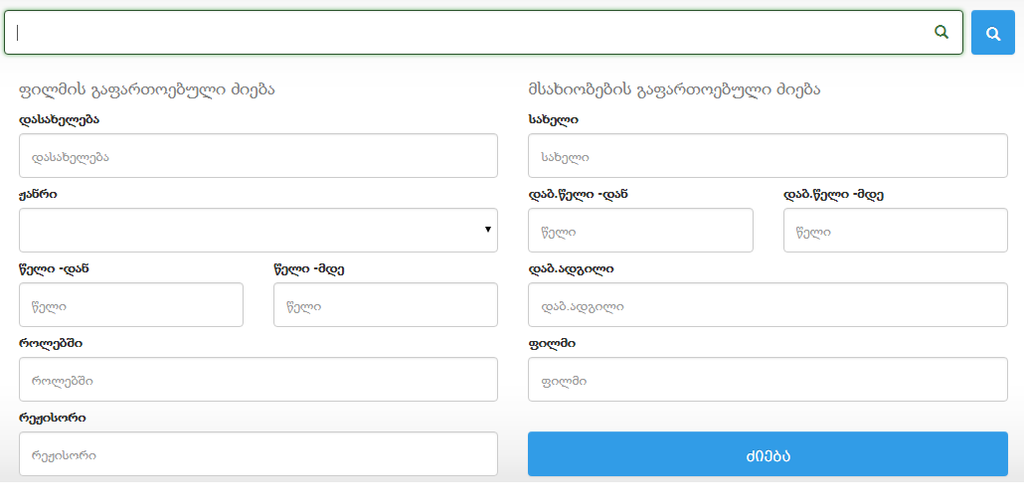The width and height of the screenshot is (1024, 485).
Task: Click the წელი -დან film year-from field
Action: pos(131,305)
